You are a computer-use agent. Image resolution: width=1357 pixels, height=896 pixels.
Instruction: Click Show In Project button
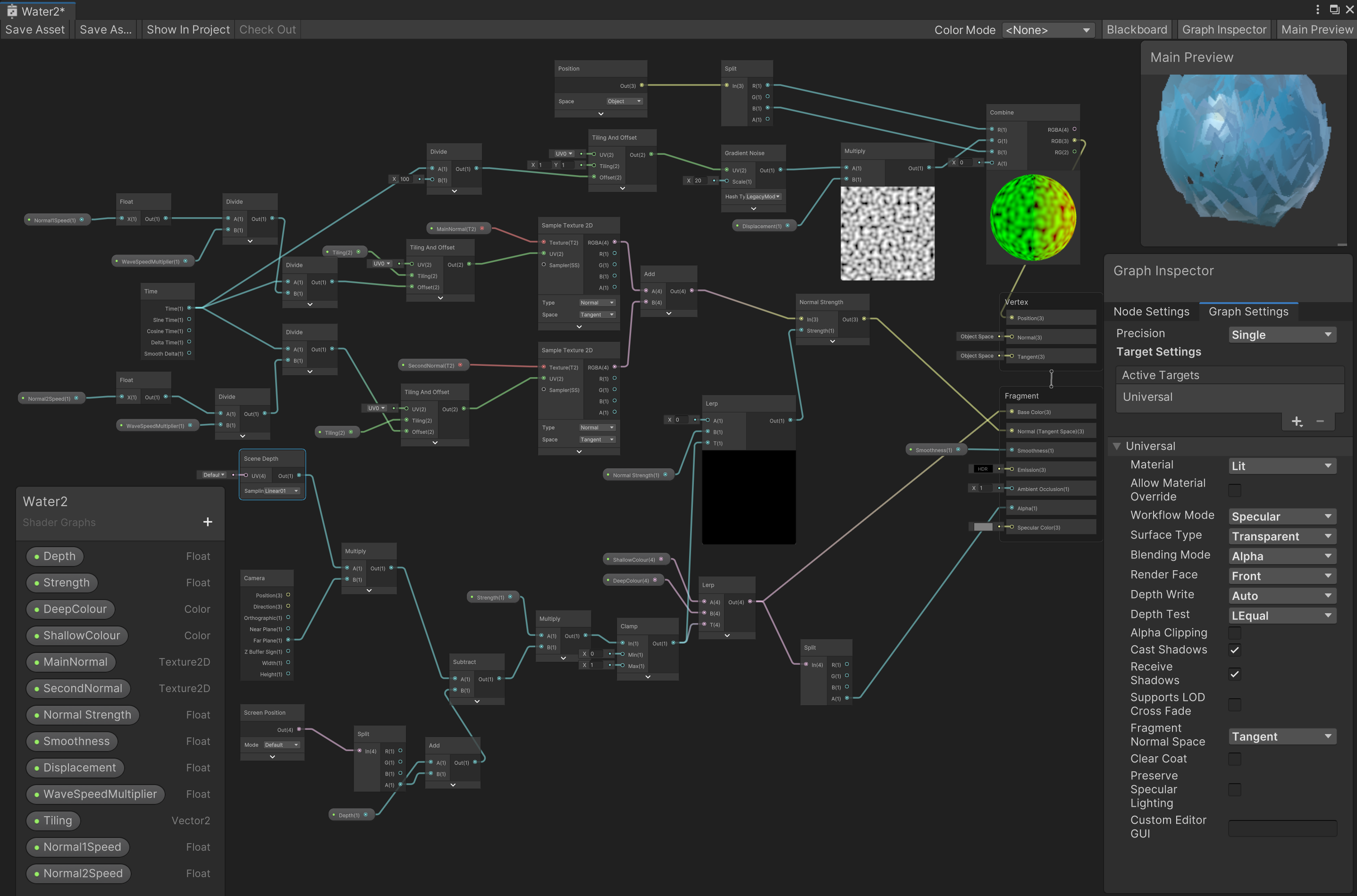[188, 28]
